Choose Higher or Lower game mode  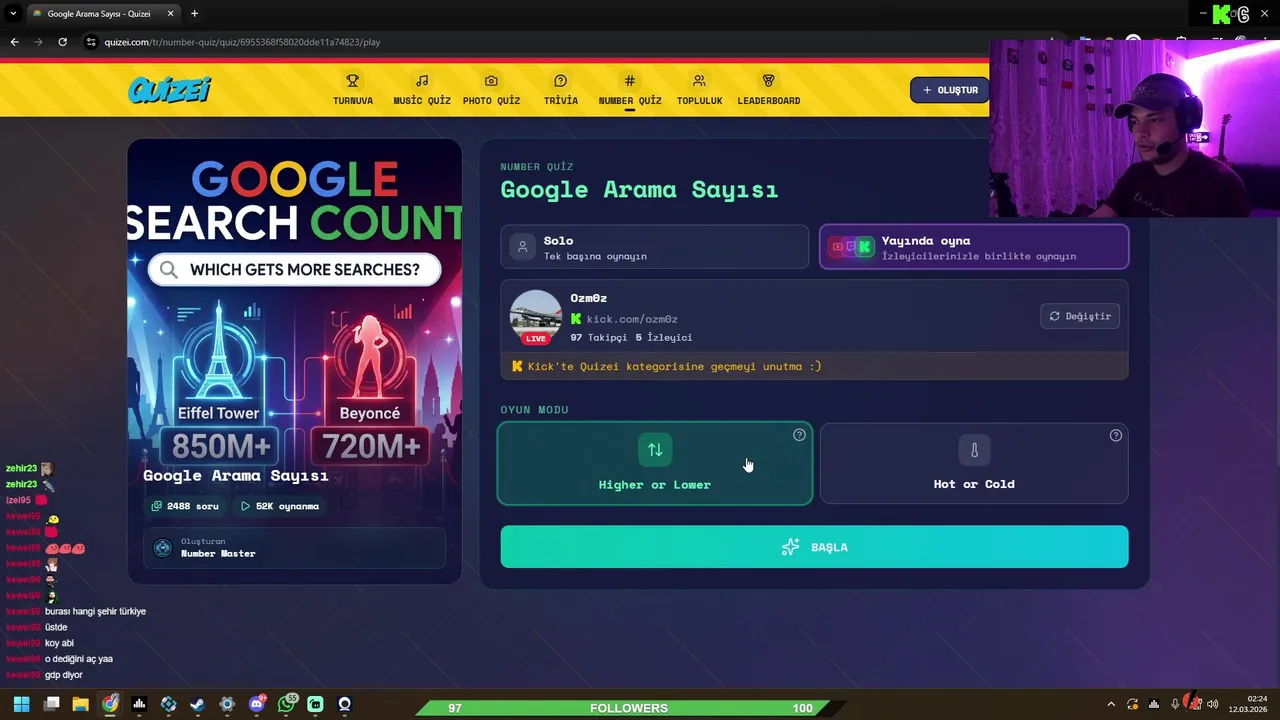point(655,463)
